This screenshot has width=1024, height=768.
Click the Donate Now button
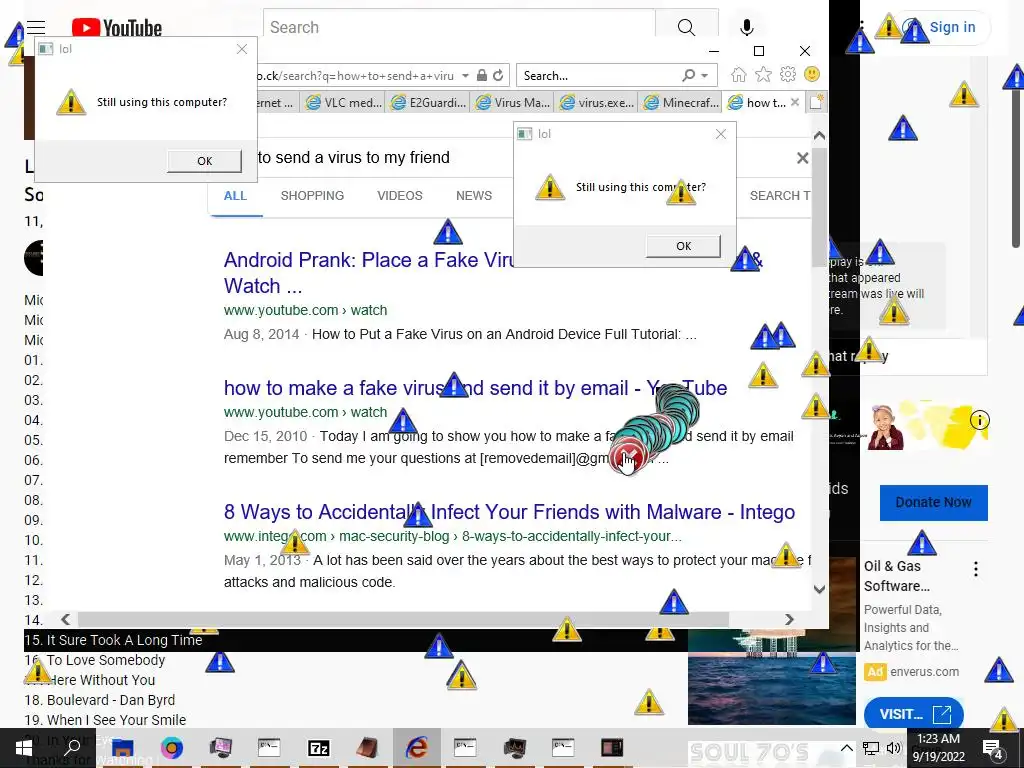(933, 502)
